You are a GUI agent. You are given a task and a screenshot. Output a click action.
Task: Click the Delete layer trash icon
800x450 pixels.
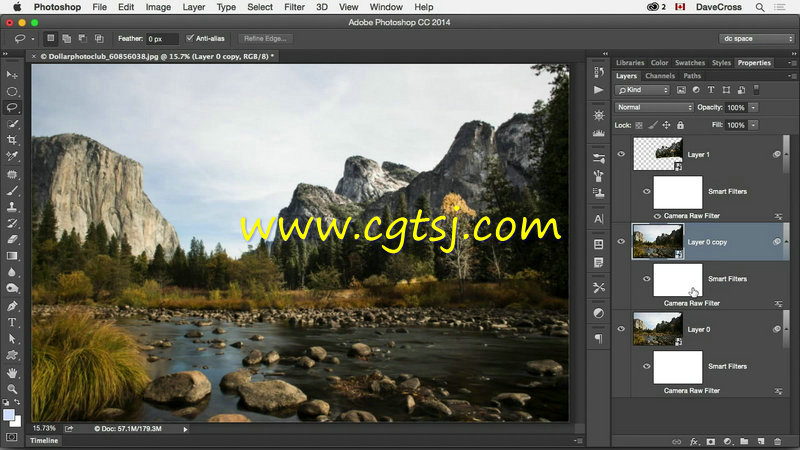(778, 441)
